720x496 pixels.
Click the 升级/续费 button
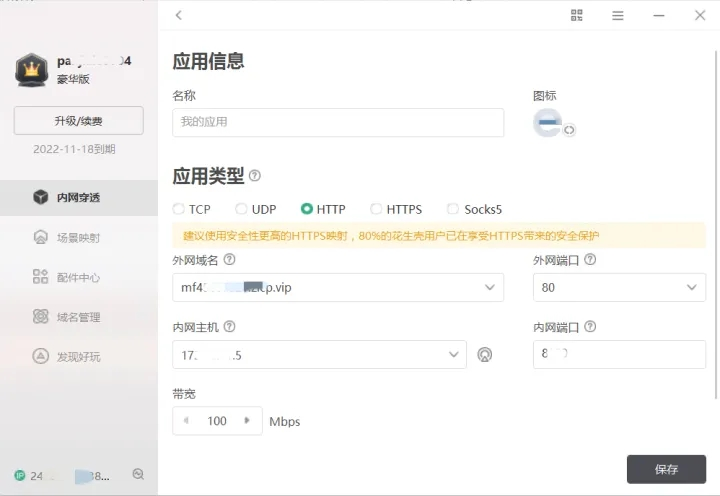[x=79, y=121]
